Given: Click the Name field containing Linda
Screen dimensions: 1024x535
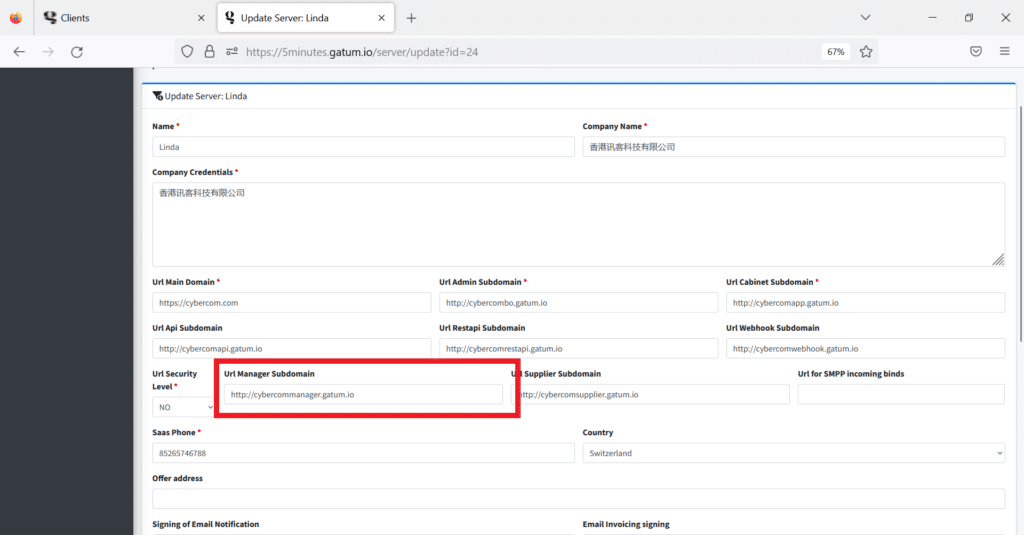Looking at the screenshot, I should [x=363, y=147].
